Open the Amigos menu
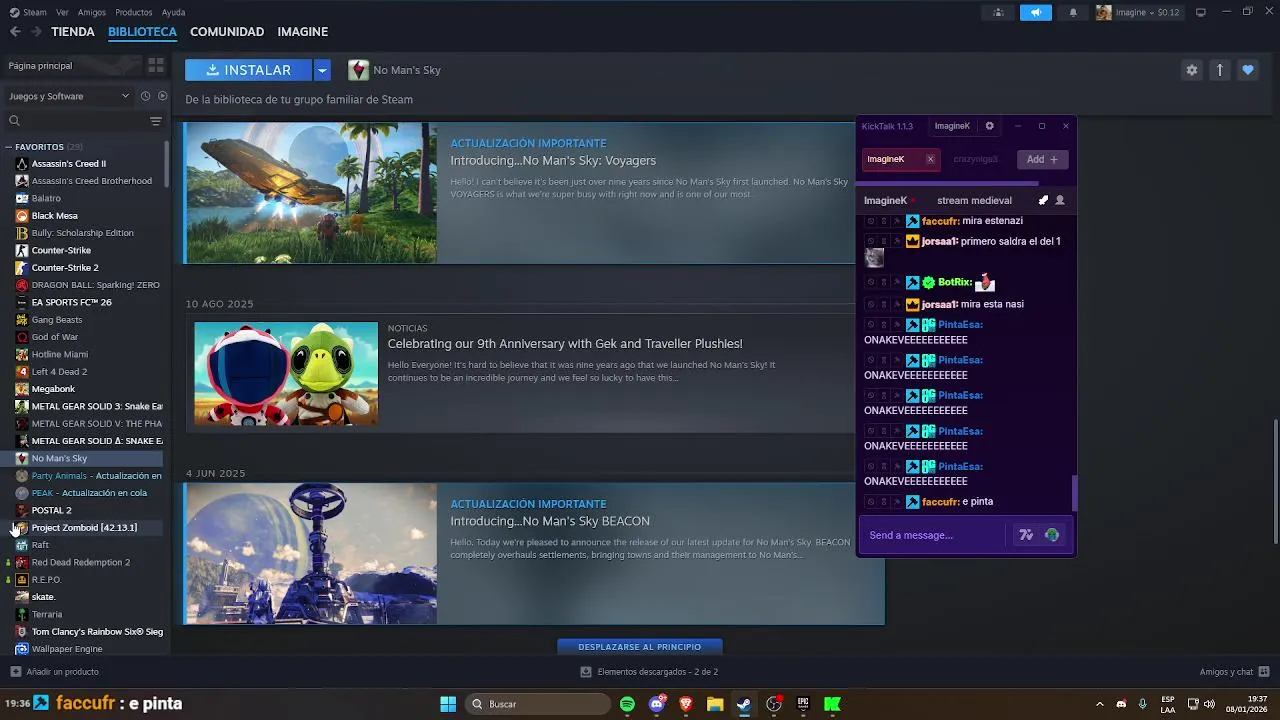The height and width of the screenshot is (720, 1280). pos(92,12)
